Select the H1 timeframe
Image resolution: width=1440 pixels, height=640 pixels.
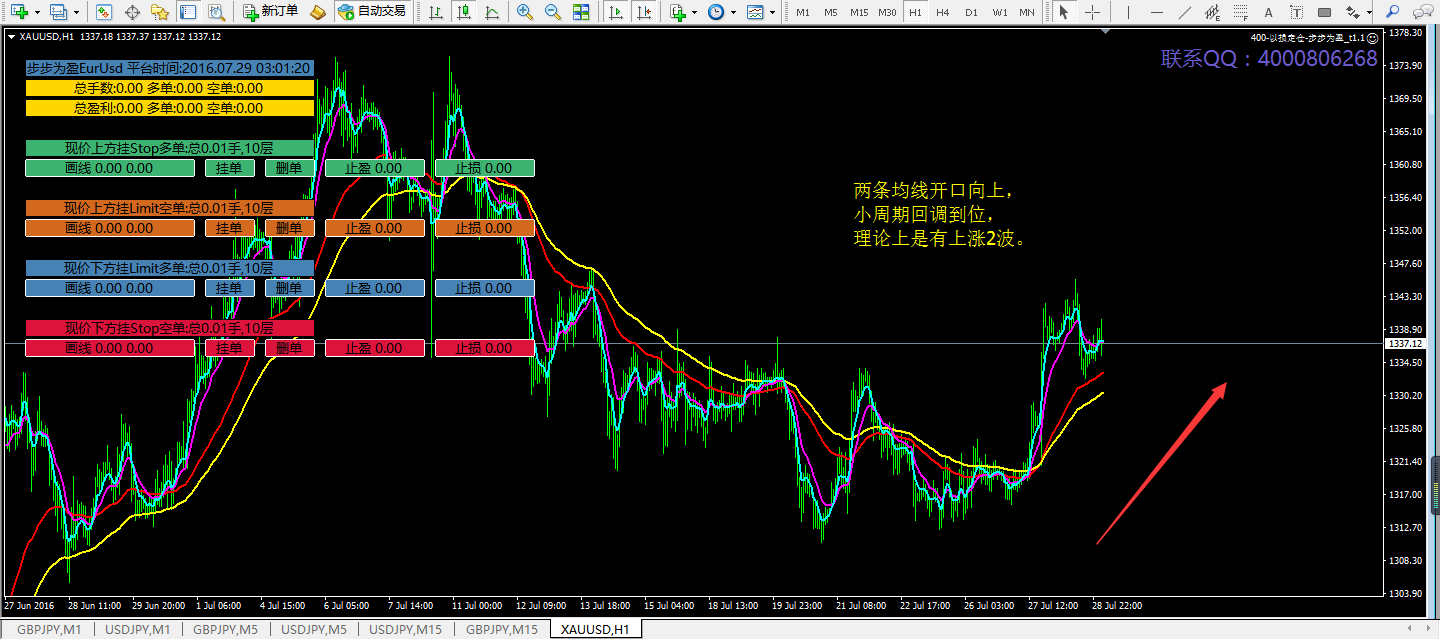point(914,12)
